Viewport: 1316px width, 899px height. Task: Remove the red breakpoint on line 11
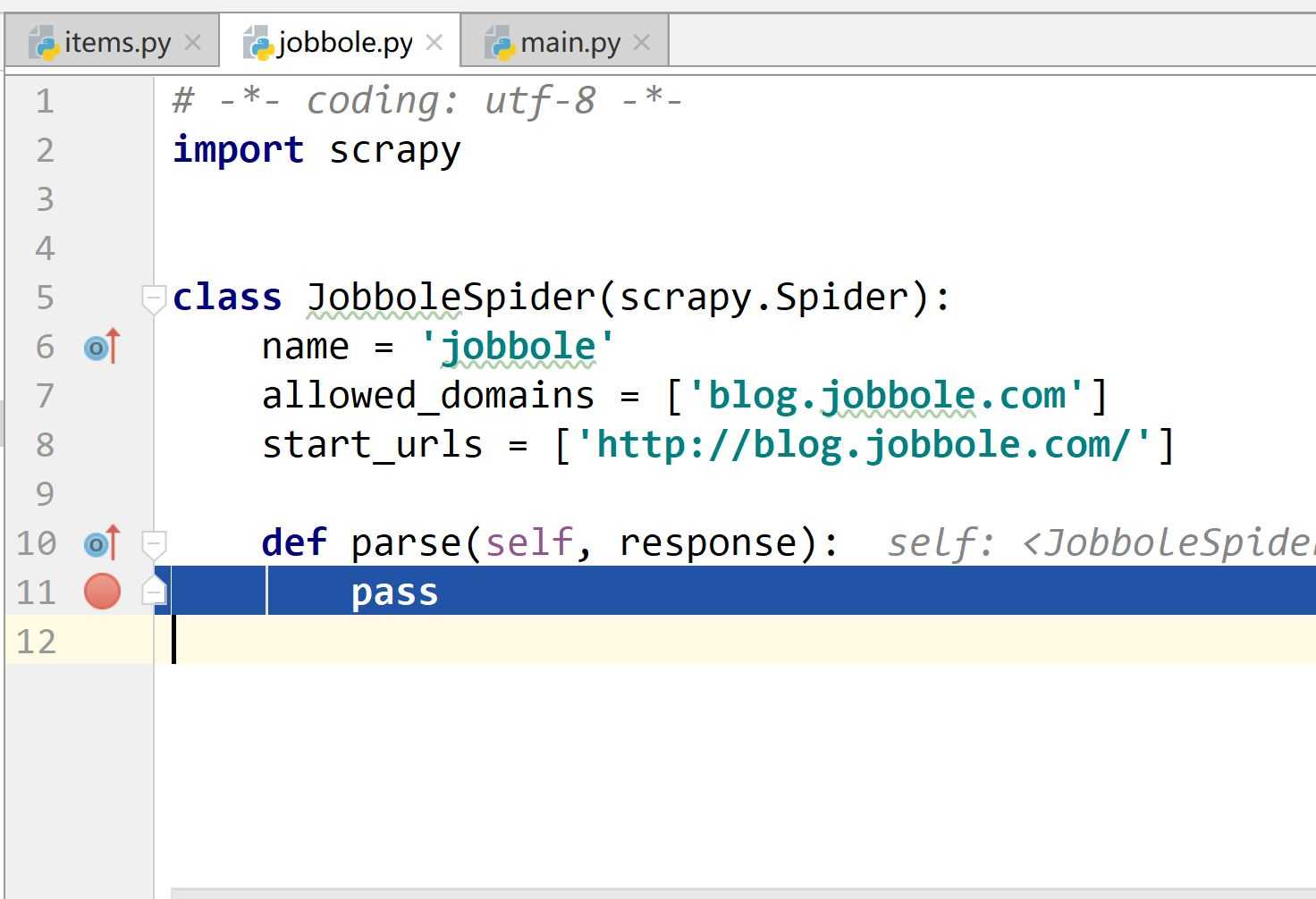point(102,592)
